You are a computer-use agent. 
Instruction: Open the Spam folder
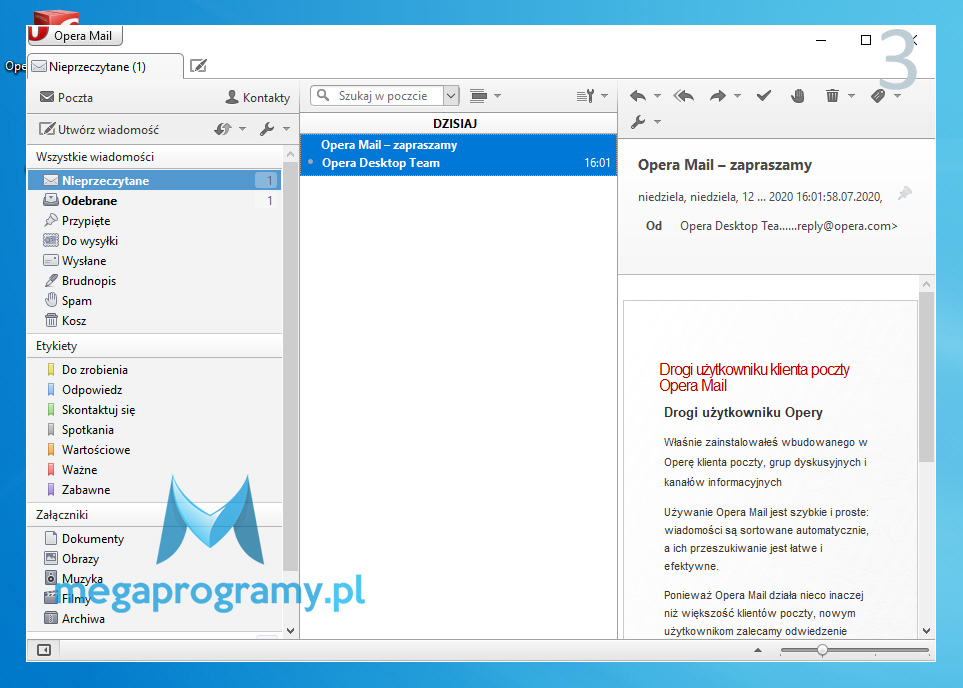point(155,300)
